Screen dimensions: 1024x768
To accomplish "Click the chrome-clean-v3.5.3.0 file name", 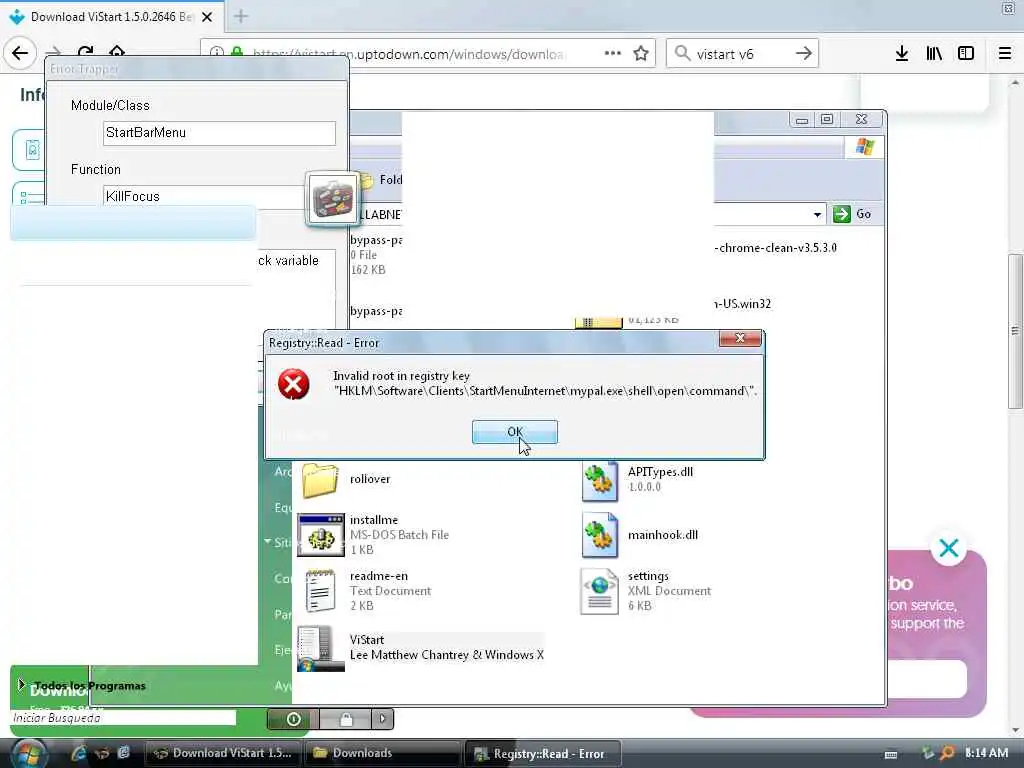I will [x=775, y=248].
